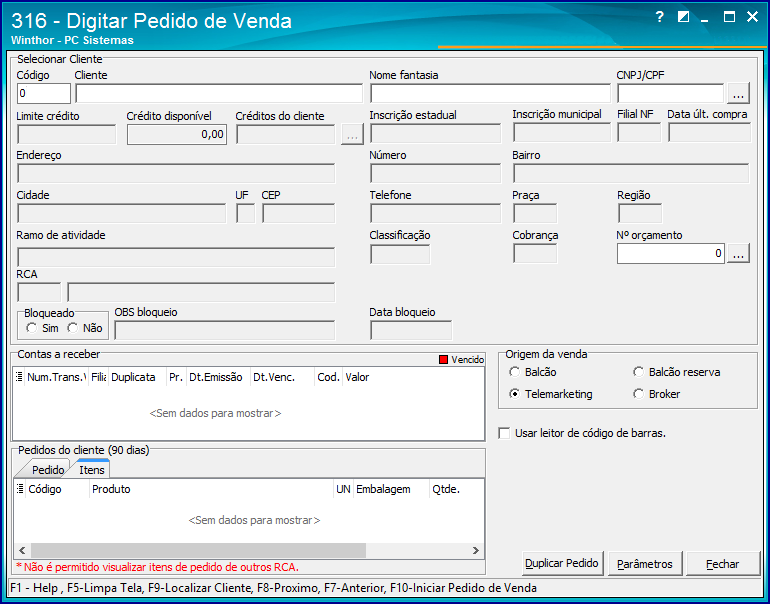Image resolution: width=770 pixels, height=604 pixels.
Task: Focus the CNPJ/CPF input field
Action: click(670, 93)
